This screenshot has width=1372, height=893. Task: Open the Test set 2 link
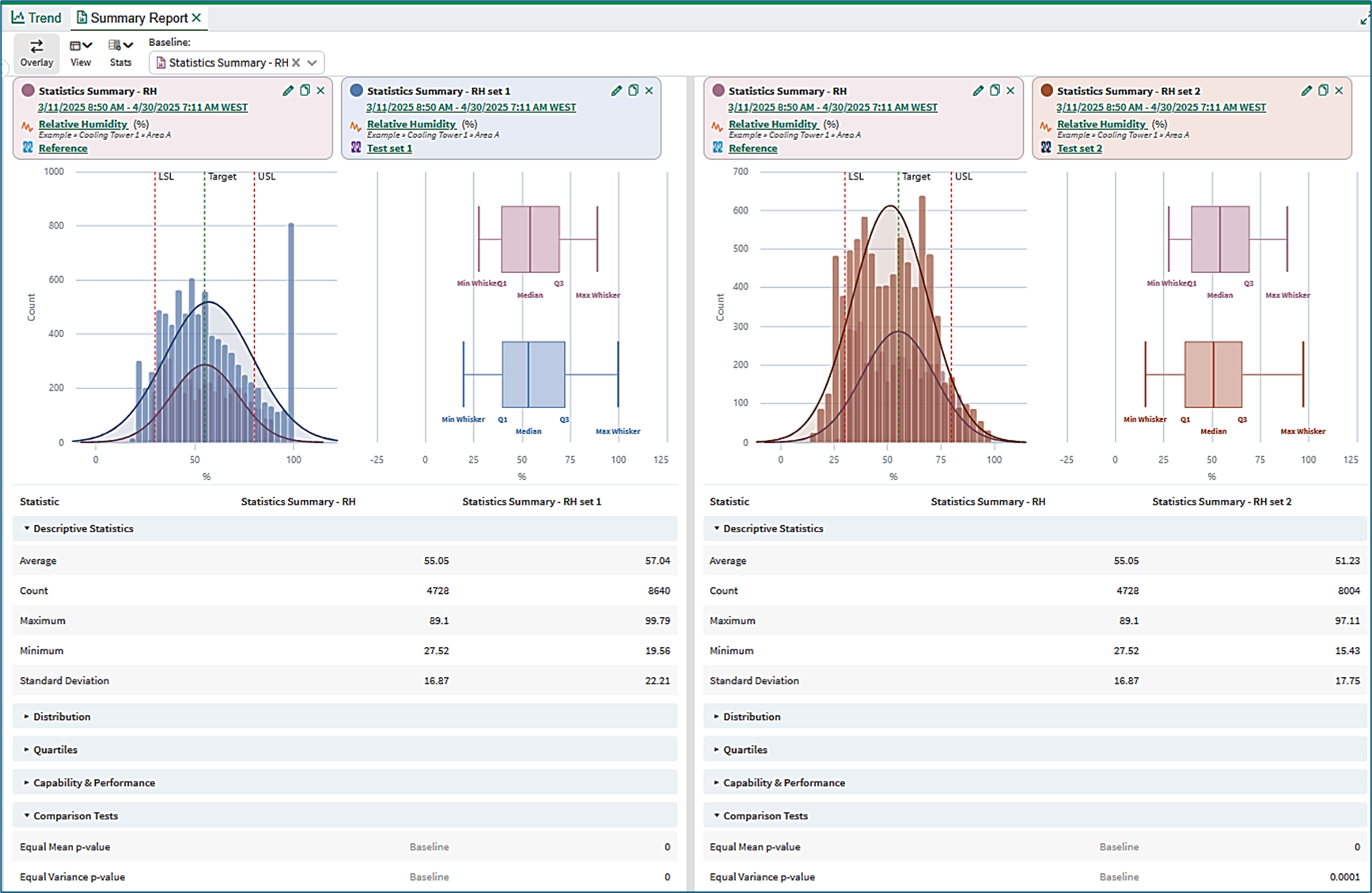(1079, 148)
